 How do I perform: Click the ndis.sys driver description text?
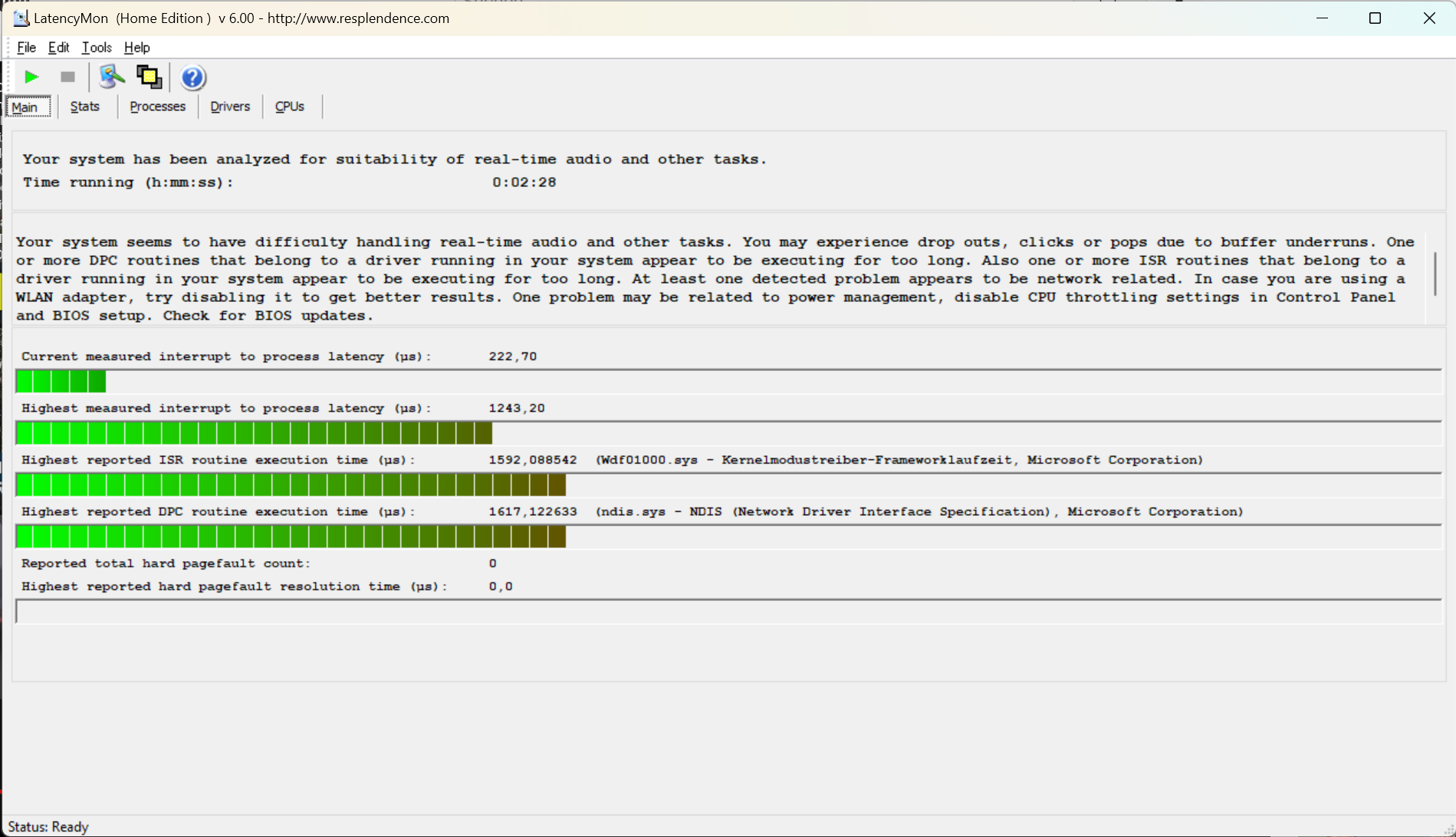(919, 512)
